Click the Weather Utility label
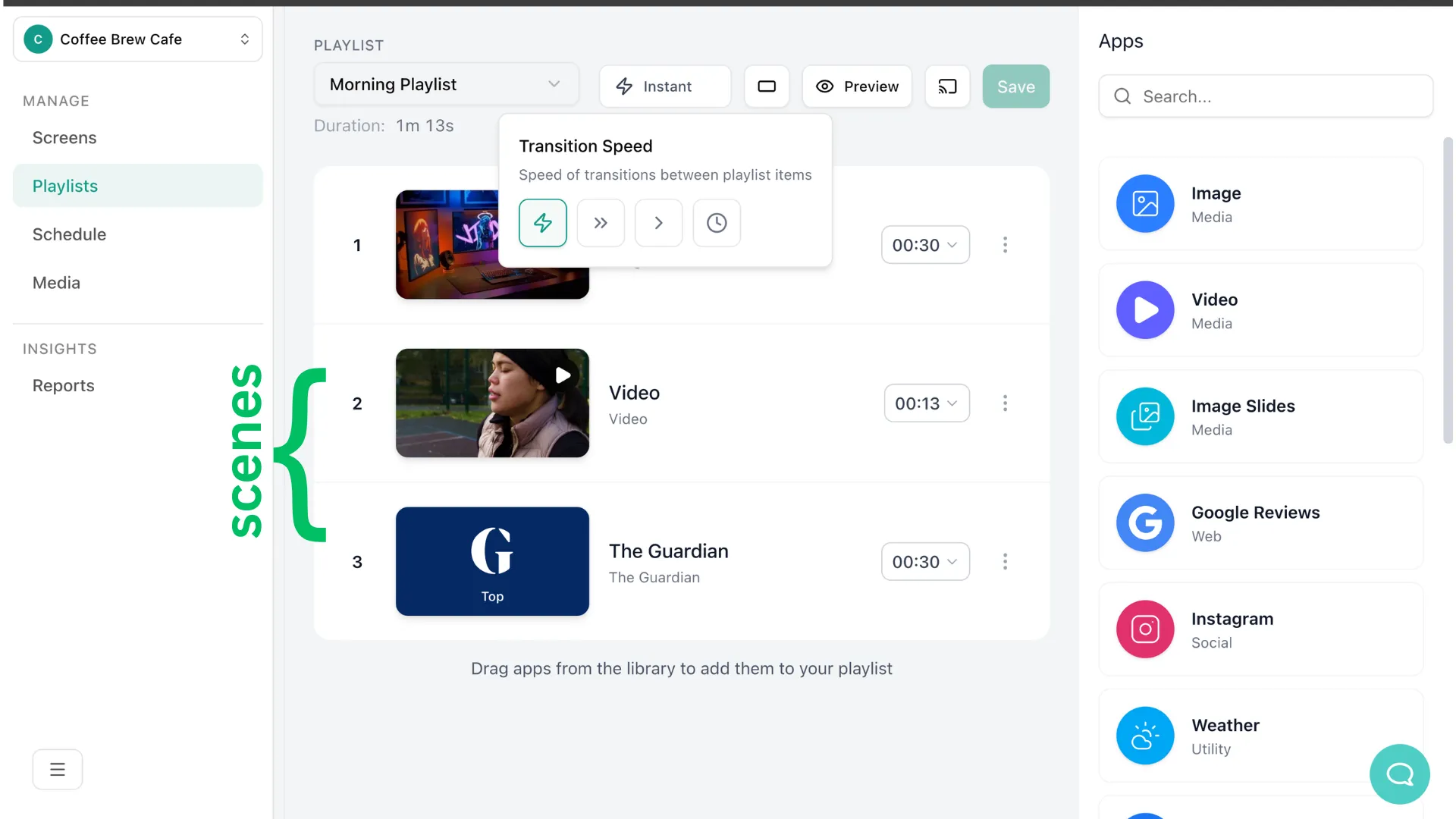Image resolution: width=1456 pixels, height=819 pixels. [1225, 736]
